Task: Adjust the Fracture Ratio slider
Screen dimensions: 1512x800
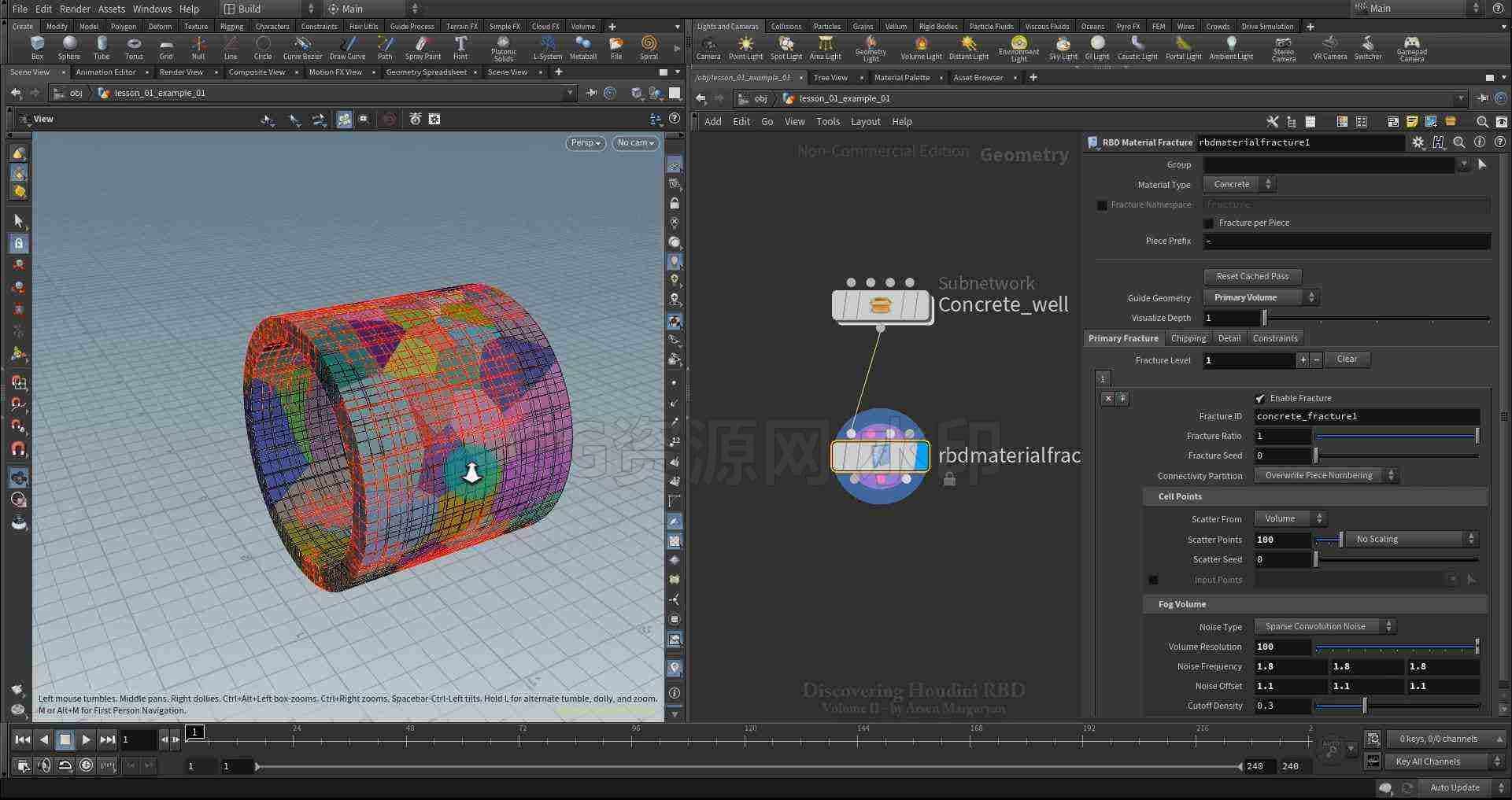Action: [x=1397, y=436]
